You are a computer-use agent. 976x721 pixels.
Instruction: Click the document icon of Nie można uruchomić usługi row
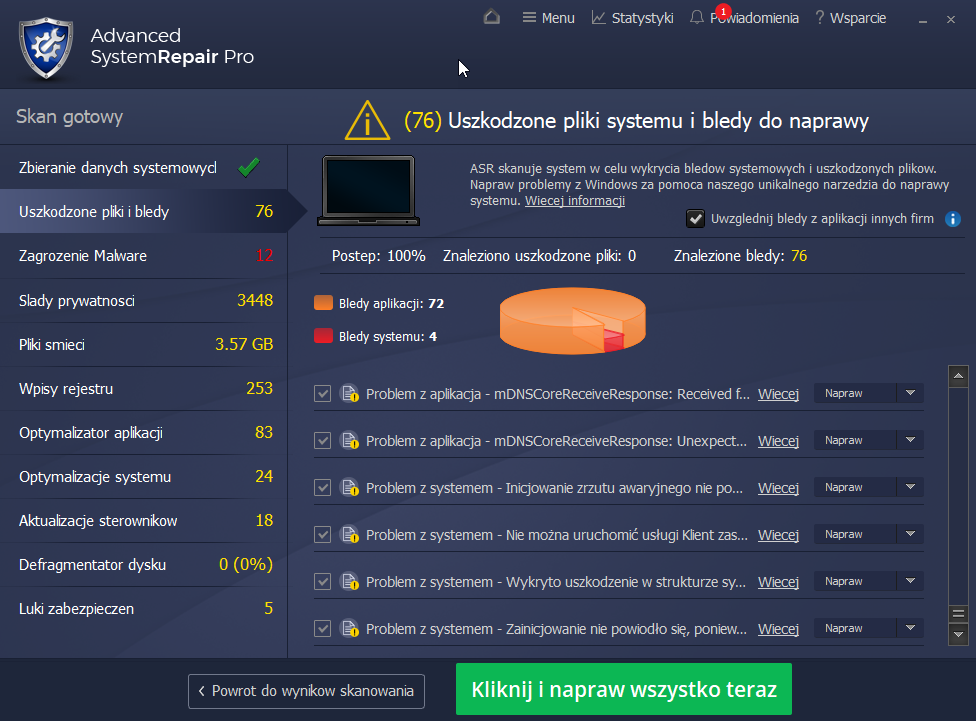(x=350, y=535)
